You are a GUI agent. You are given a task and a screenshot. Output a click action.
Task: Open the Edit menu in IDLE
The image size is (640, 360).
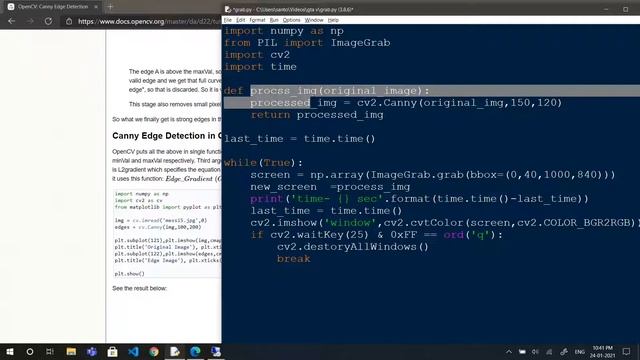coord(241,20)
